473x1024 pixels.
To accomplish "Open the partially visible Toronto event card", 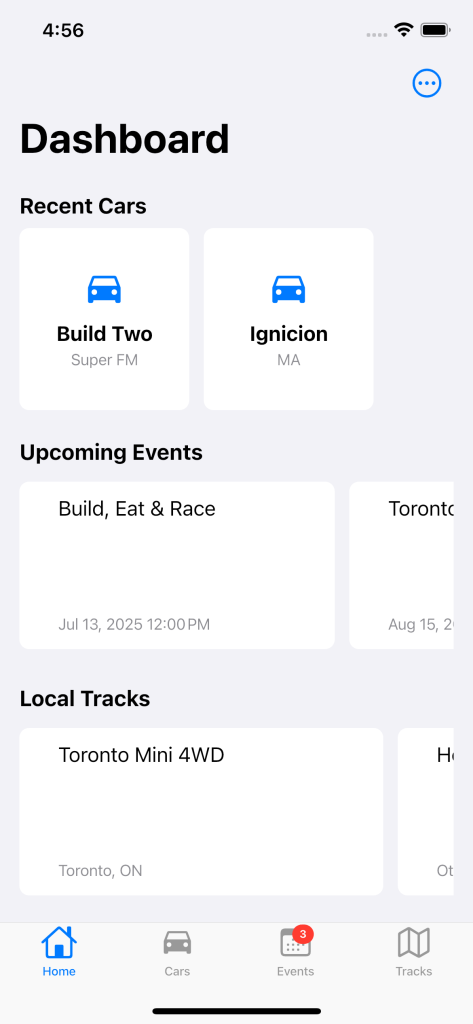I will [401, 566].
